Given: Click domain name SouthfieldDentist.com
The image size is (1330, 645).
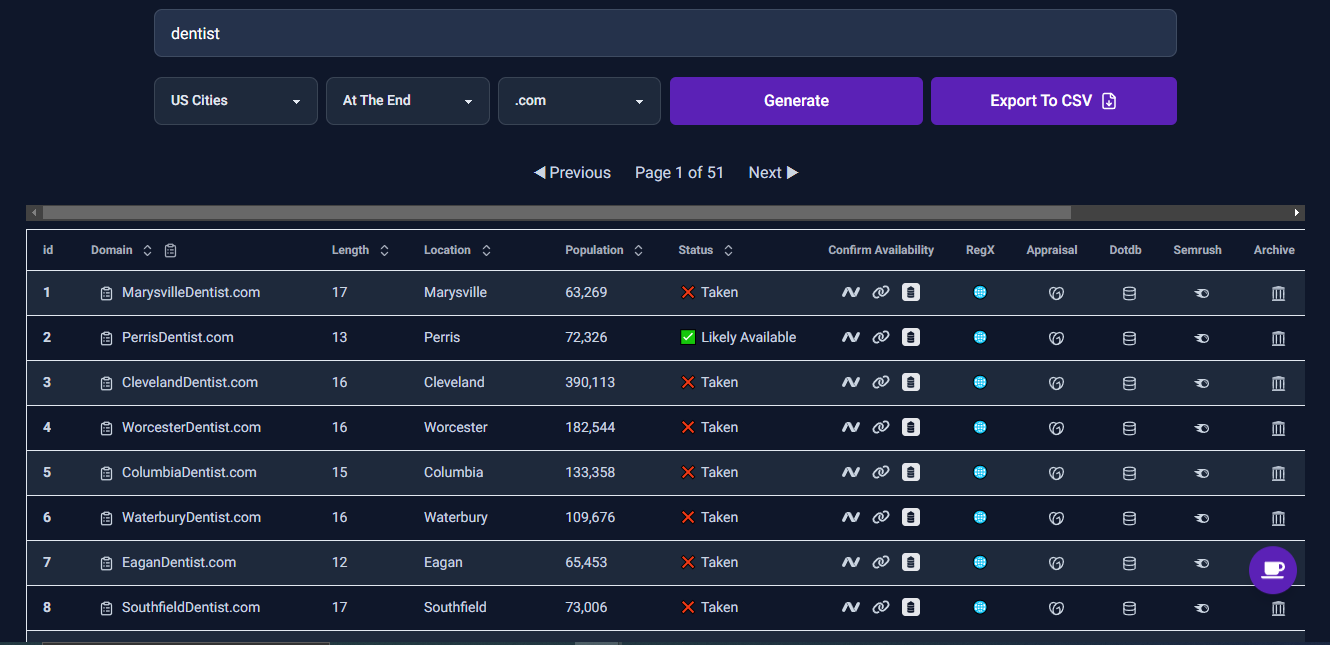Looking at the screenshot, I should (191, 608).
